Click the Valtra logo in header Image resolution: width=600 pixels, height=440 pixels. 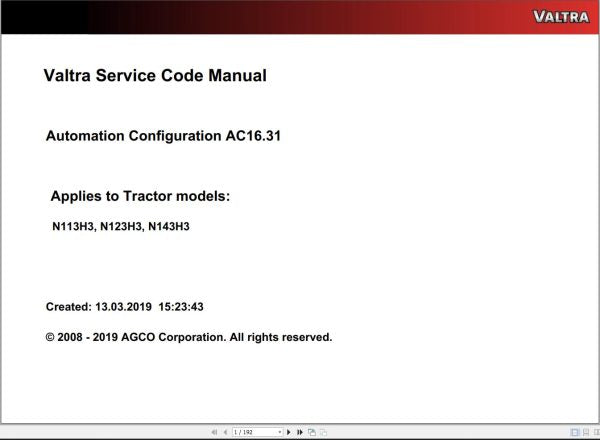click(561, 16)
